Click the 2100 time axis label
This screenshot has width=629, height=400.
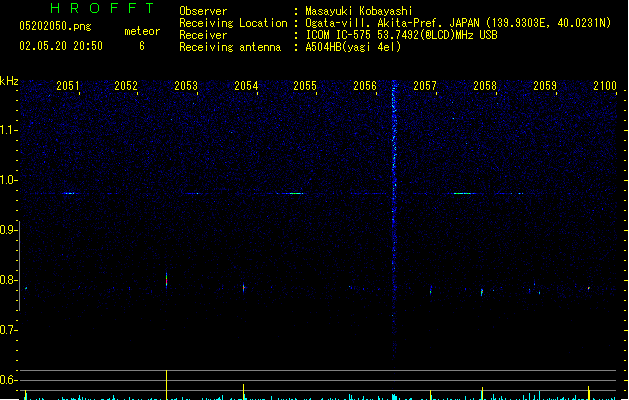pyautogui.click(x=605, y=85)
